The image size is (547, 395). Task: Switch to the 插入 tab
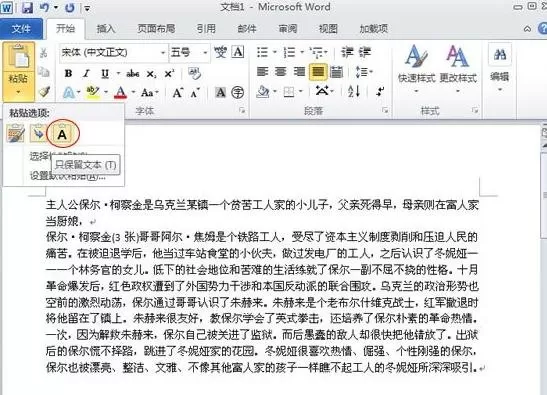pos(106,29)
